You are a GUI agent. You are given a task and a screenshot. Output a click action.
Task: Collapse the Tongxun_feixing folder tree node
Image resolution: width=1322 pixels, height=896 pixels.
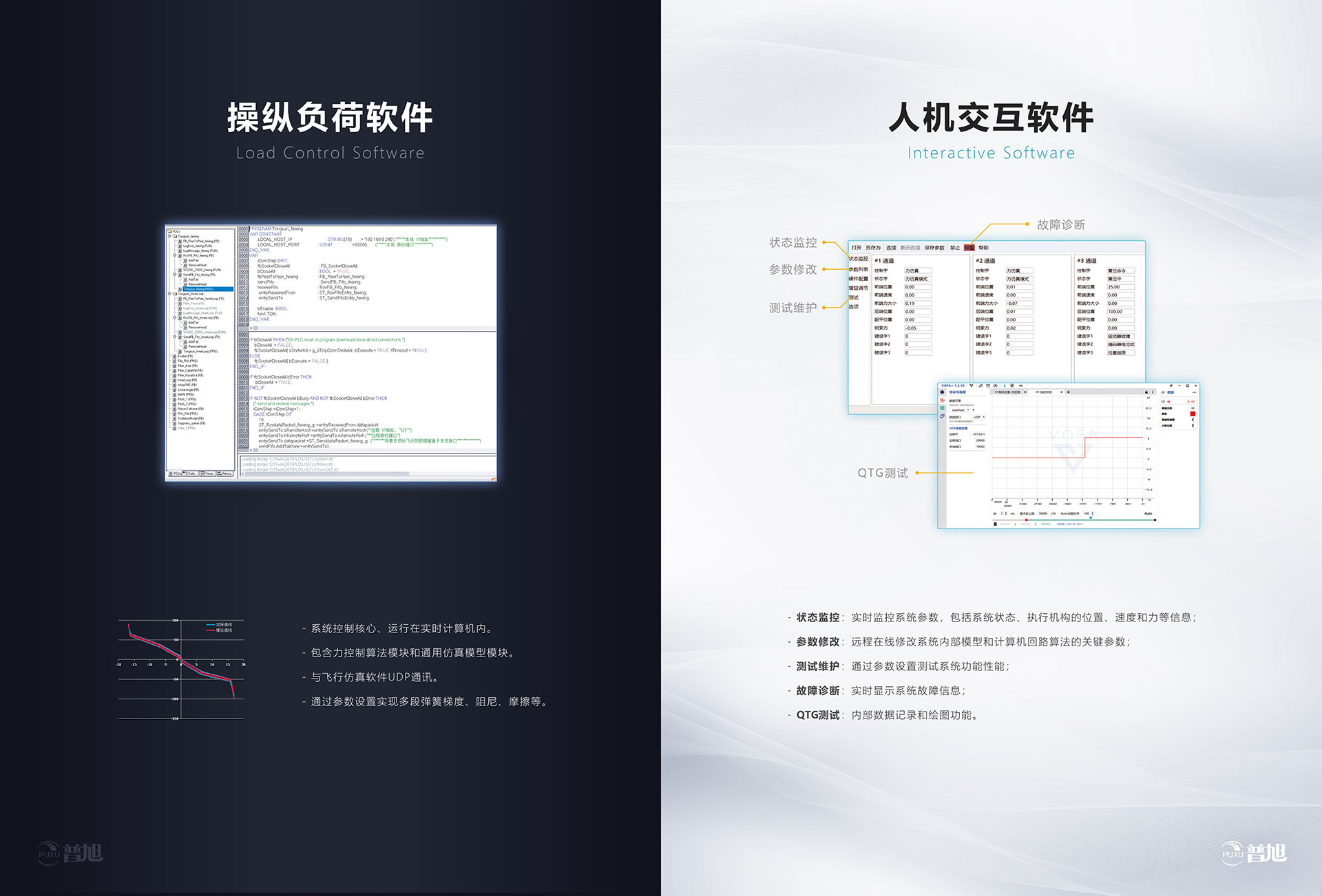[x=169, y=236]
